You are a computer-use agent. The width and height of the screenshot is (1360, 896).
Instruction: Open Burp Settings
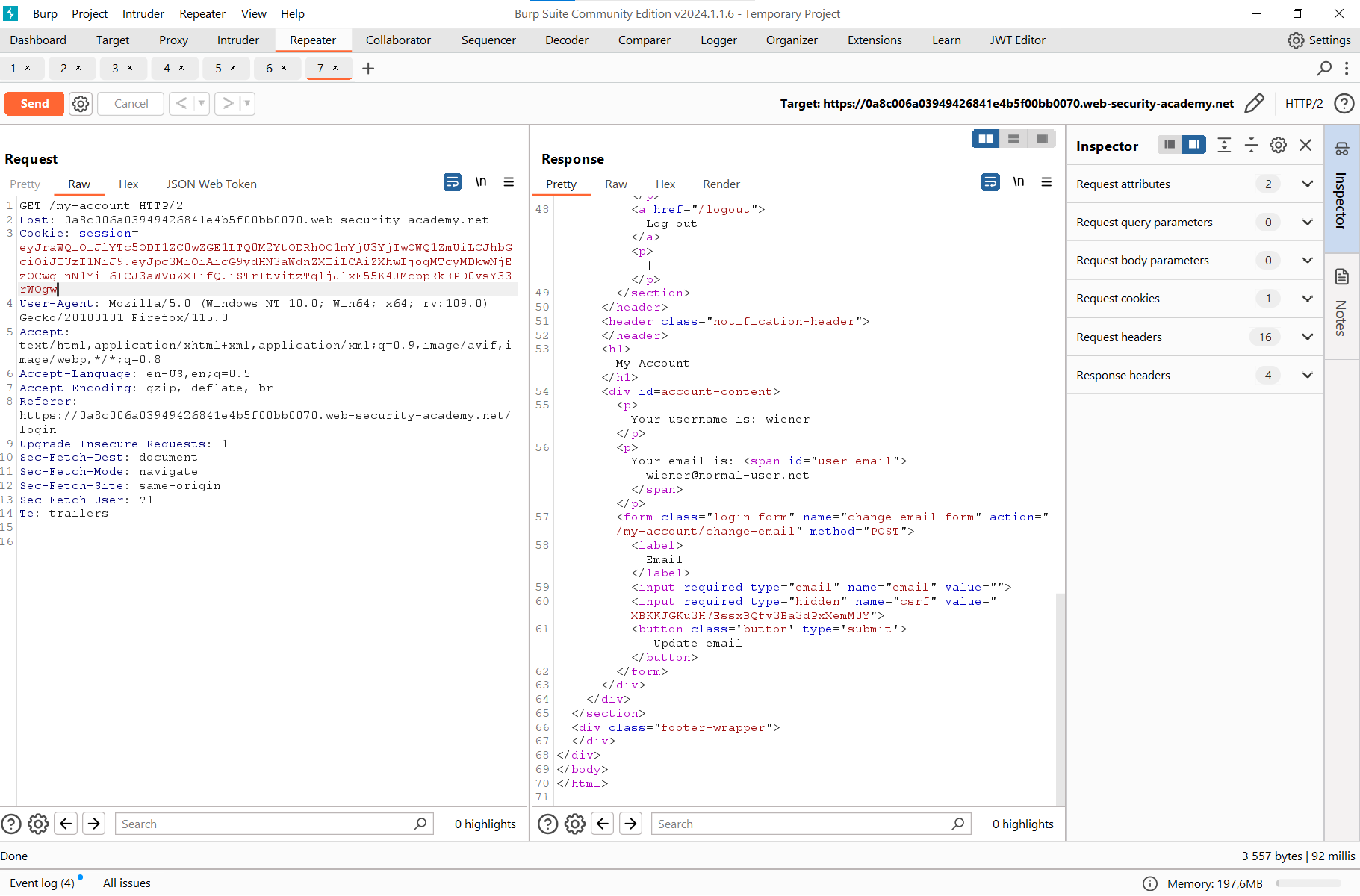coord(1319,40)
